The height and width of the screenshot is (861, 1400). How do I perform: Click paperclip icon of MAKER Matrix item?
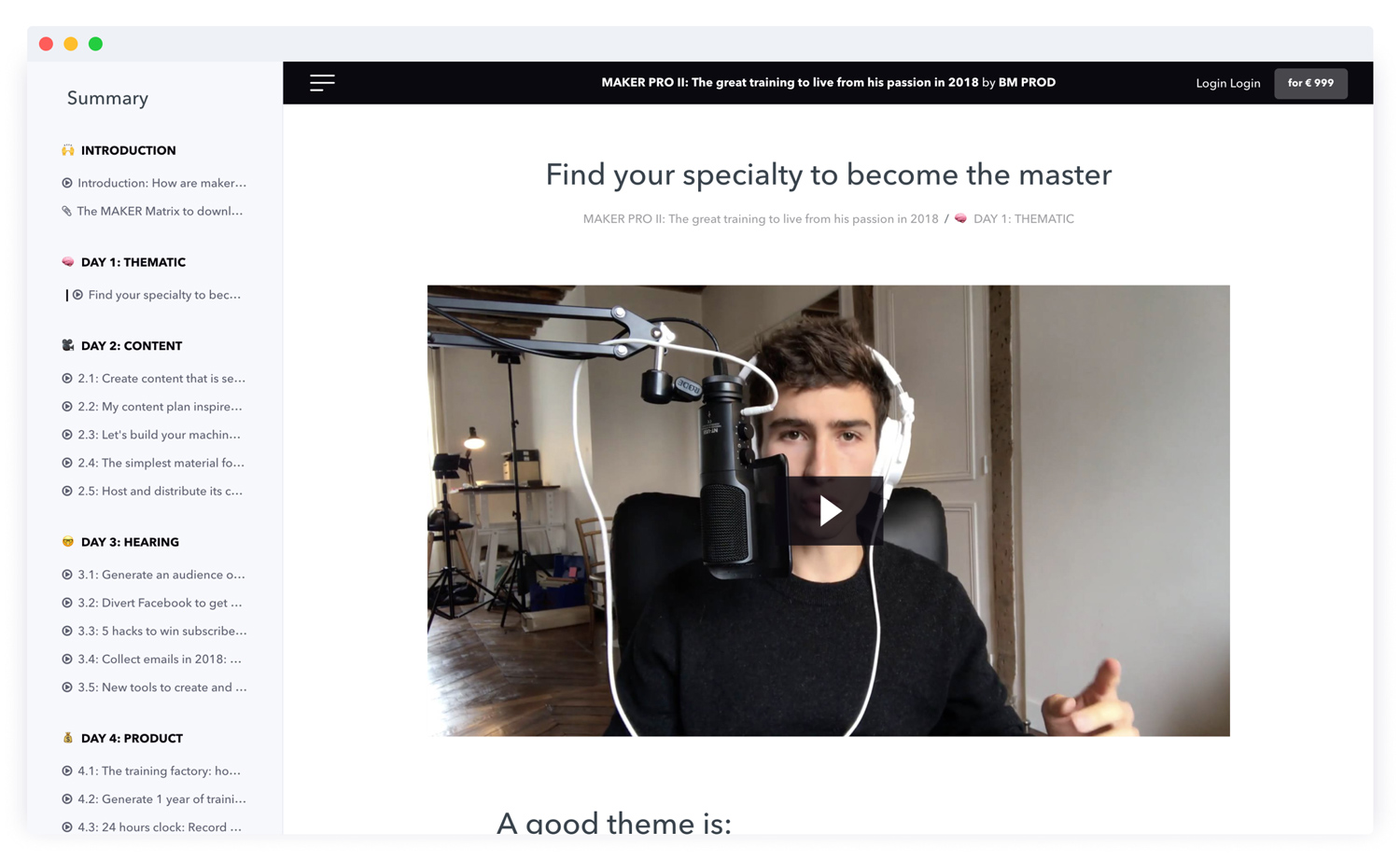[67, 211]
